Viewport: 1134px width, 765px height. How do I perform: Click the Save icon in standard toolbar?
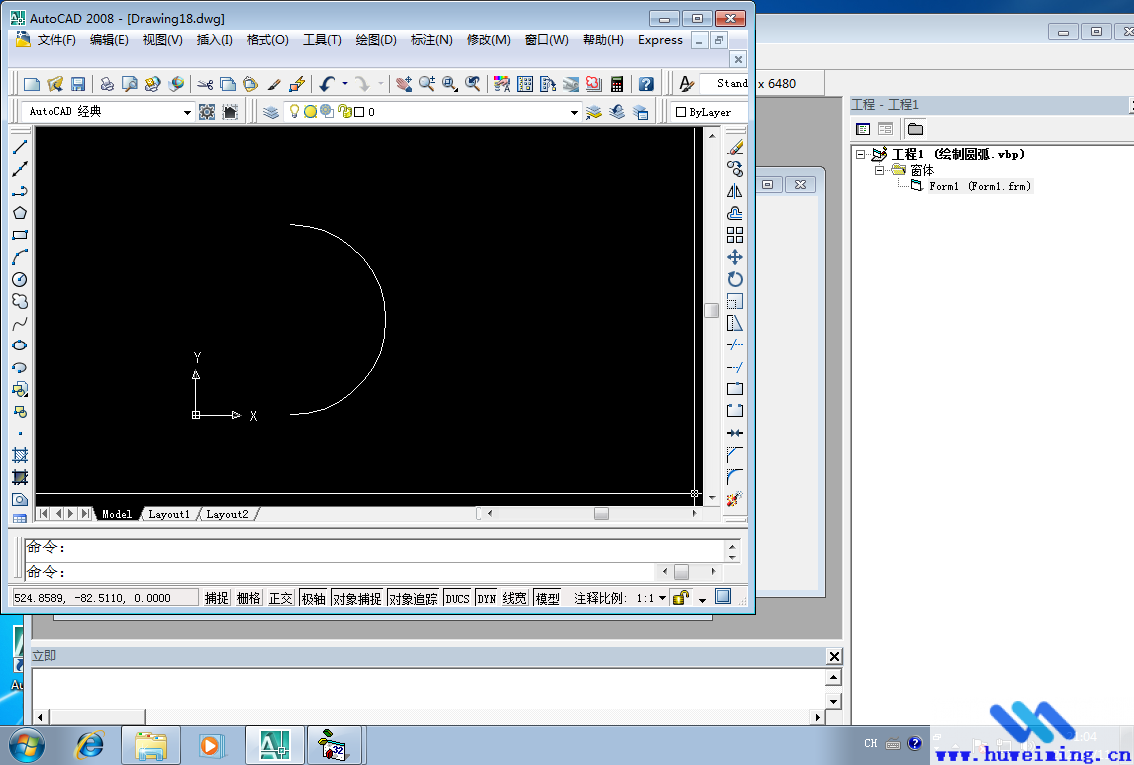click(78, 84)
